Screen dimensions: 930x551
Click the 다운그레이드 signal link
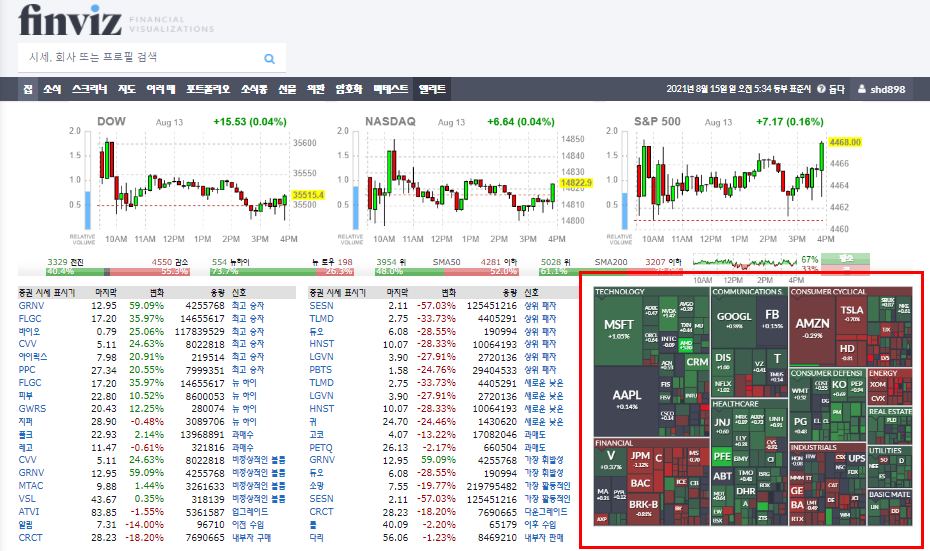(546, 512)
